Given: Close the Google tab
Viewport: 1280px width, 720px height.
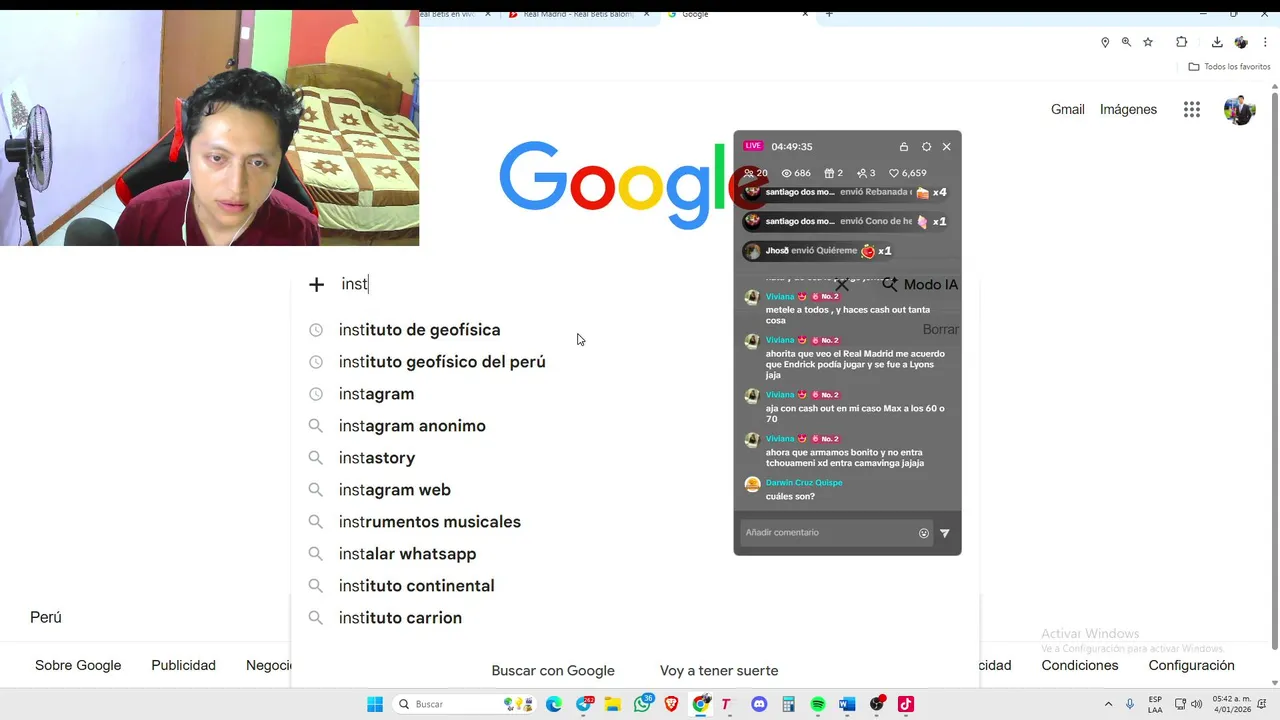Looking at the screenshot, I should [x=805, y=14].
